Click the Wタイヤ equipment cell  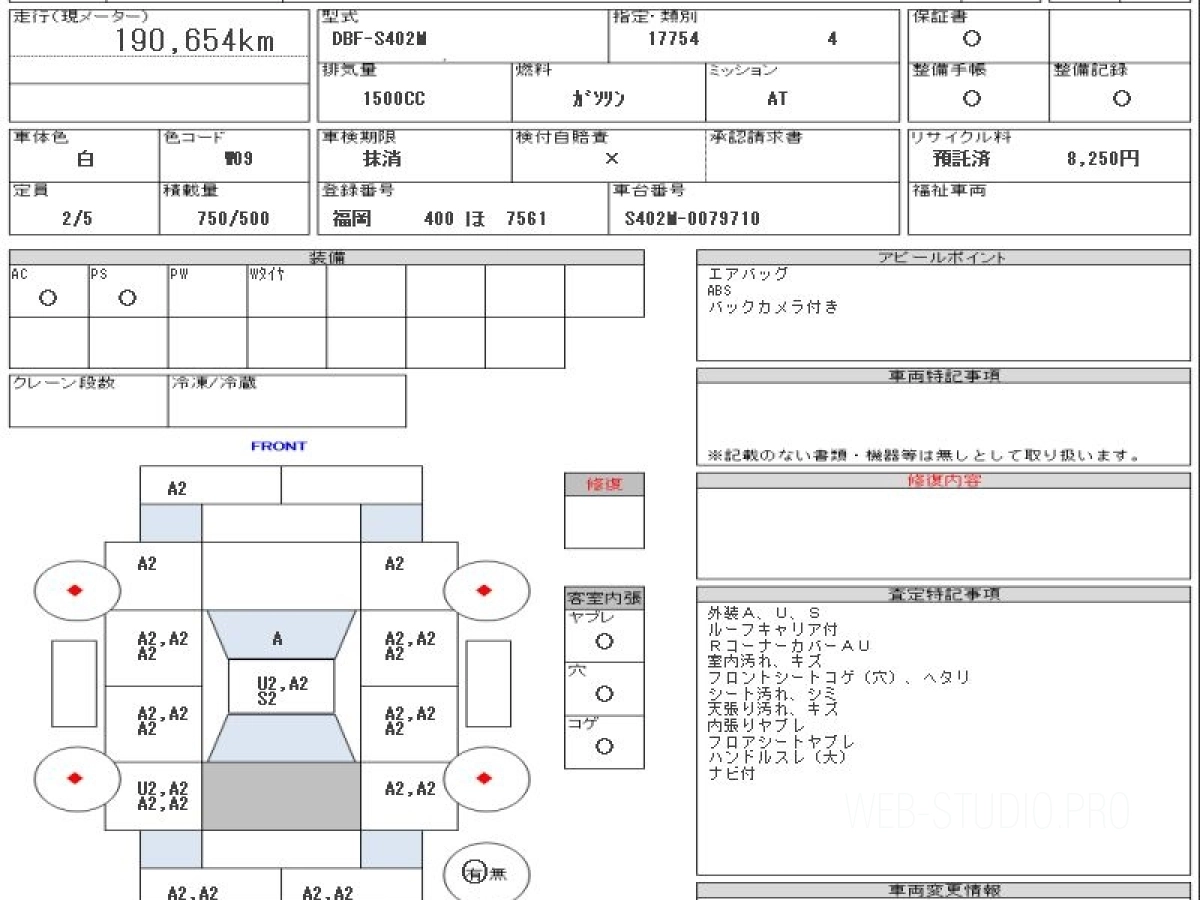click(x=287, y=291)
